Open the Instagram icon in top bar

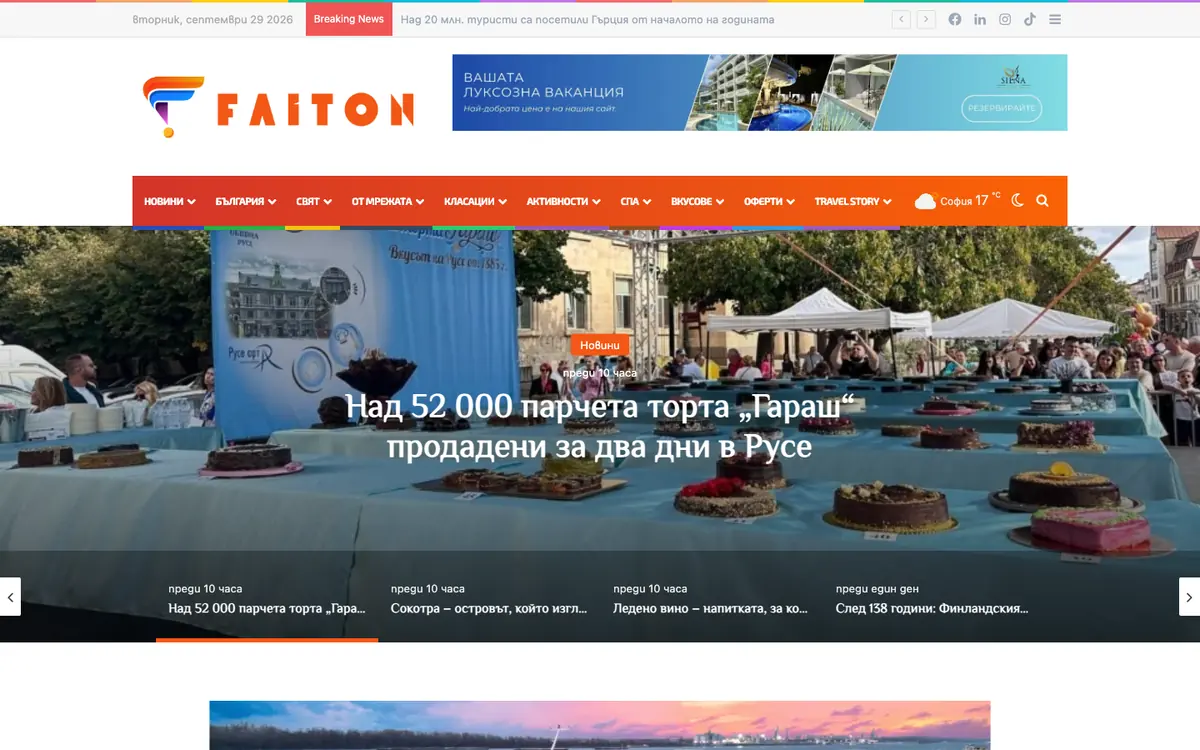pos(1005,19)
